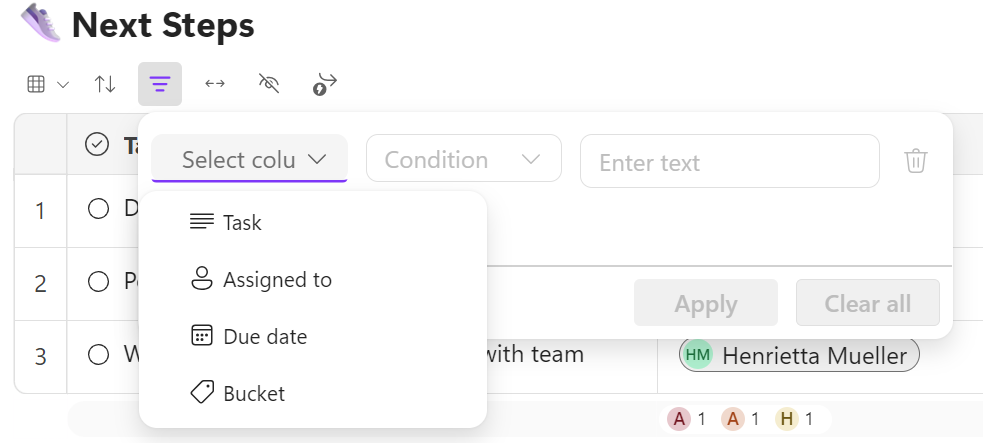Expand the table view chevron
This screenshot has width=983, height=443.
click(63, 85)
